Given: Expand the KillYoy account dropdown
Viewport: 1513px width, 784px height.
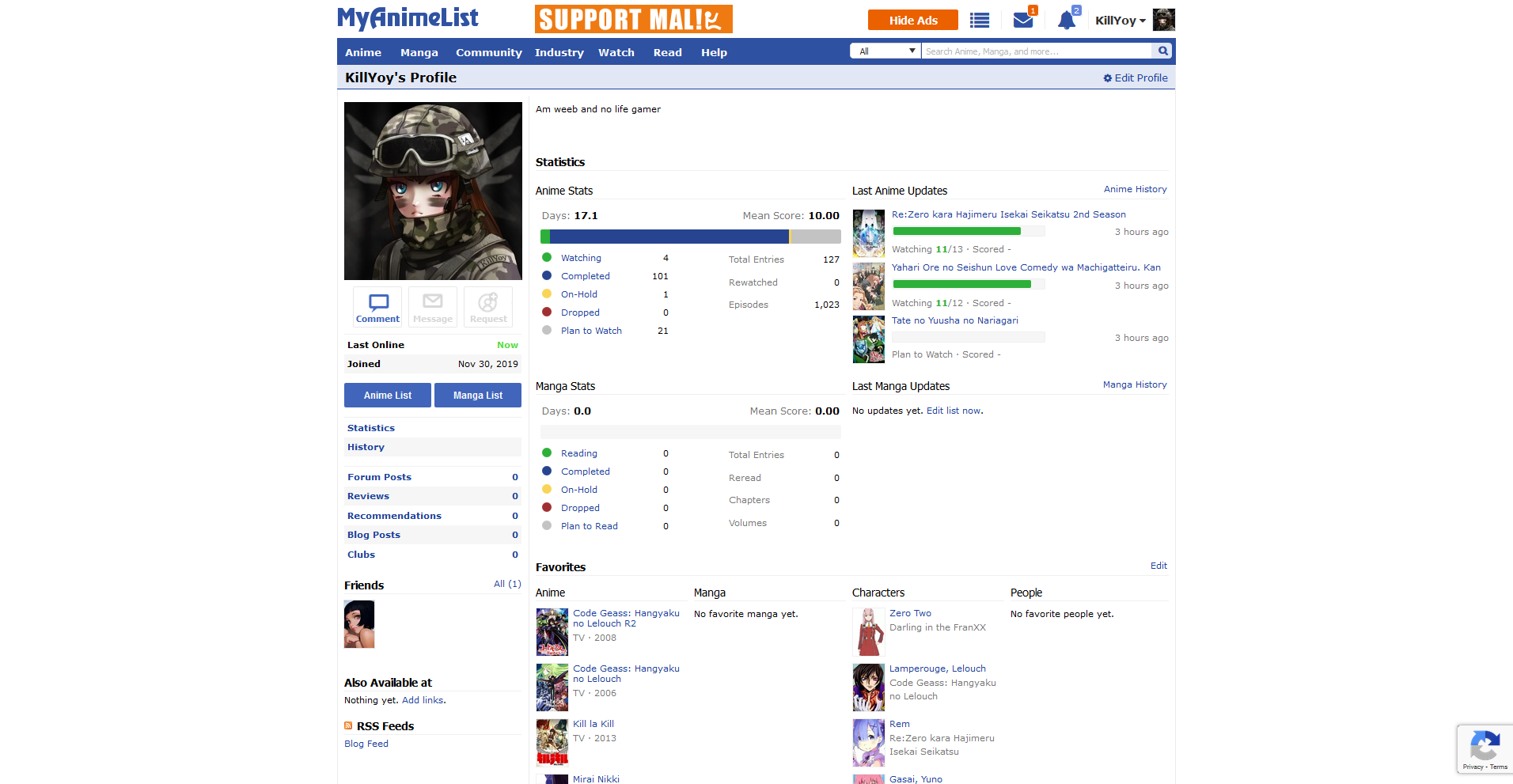Looking at the screenshot, I should click(x=1120, y=21).
